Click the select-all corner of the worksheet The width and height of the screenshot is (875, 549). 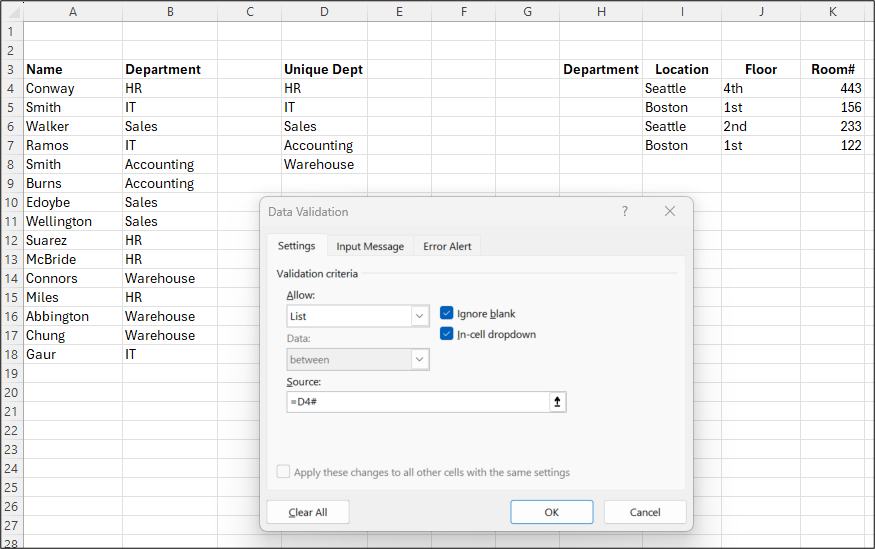(x=11, y=11)
